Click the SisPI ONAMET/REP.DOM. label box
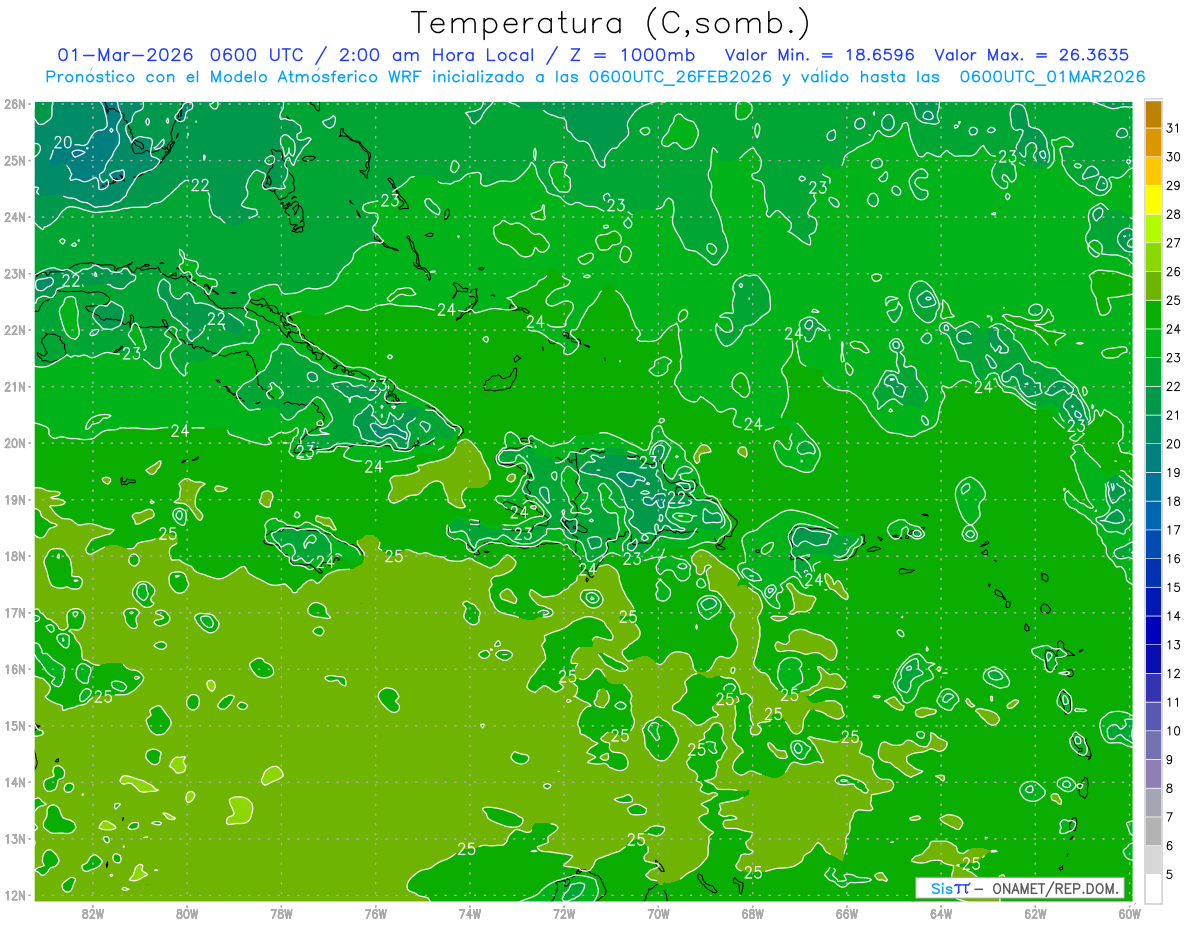1200x927 pixels. pos(1019,888)
